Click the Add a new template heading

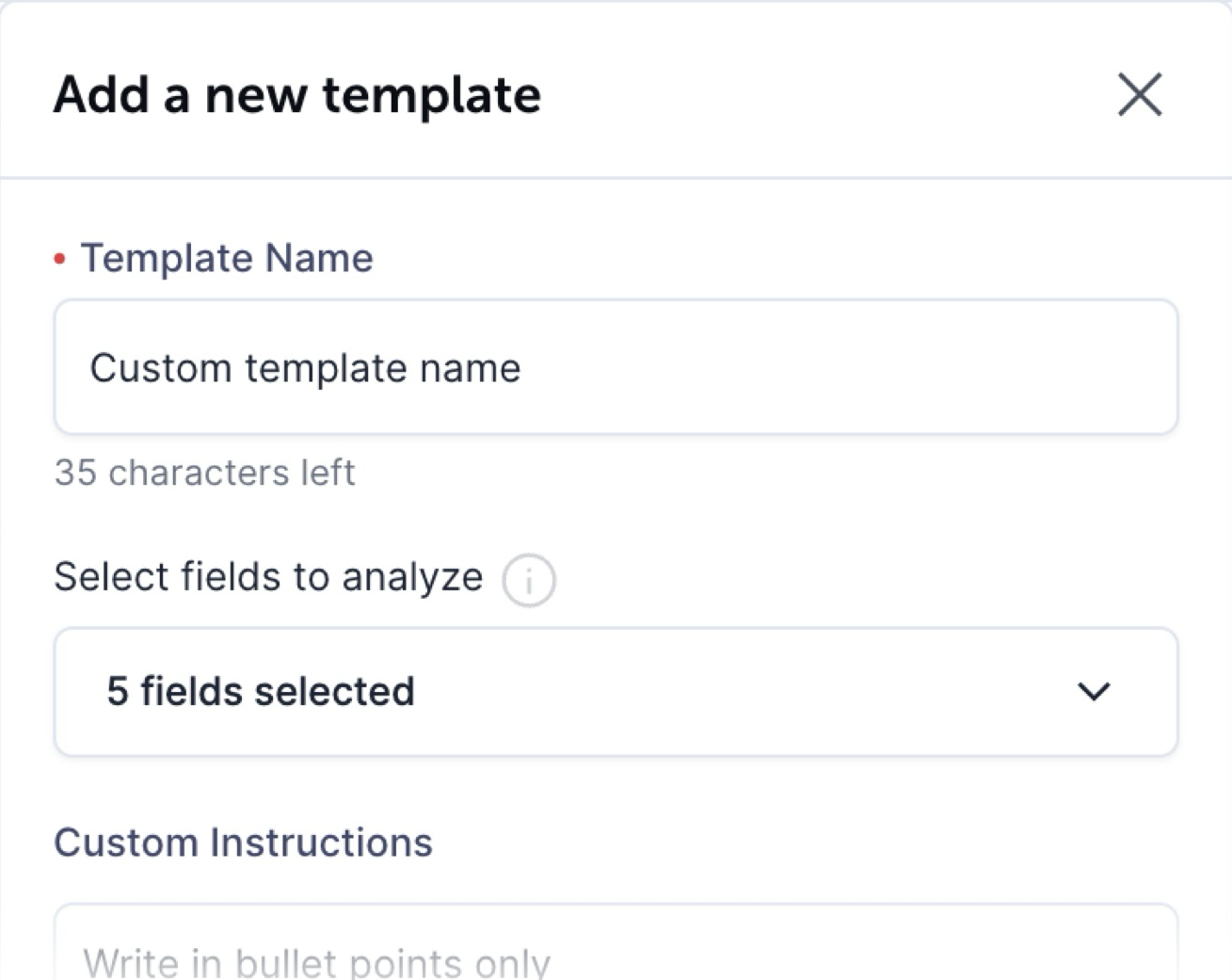[x=297, y=96]
